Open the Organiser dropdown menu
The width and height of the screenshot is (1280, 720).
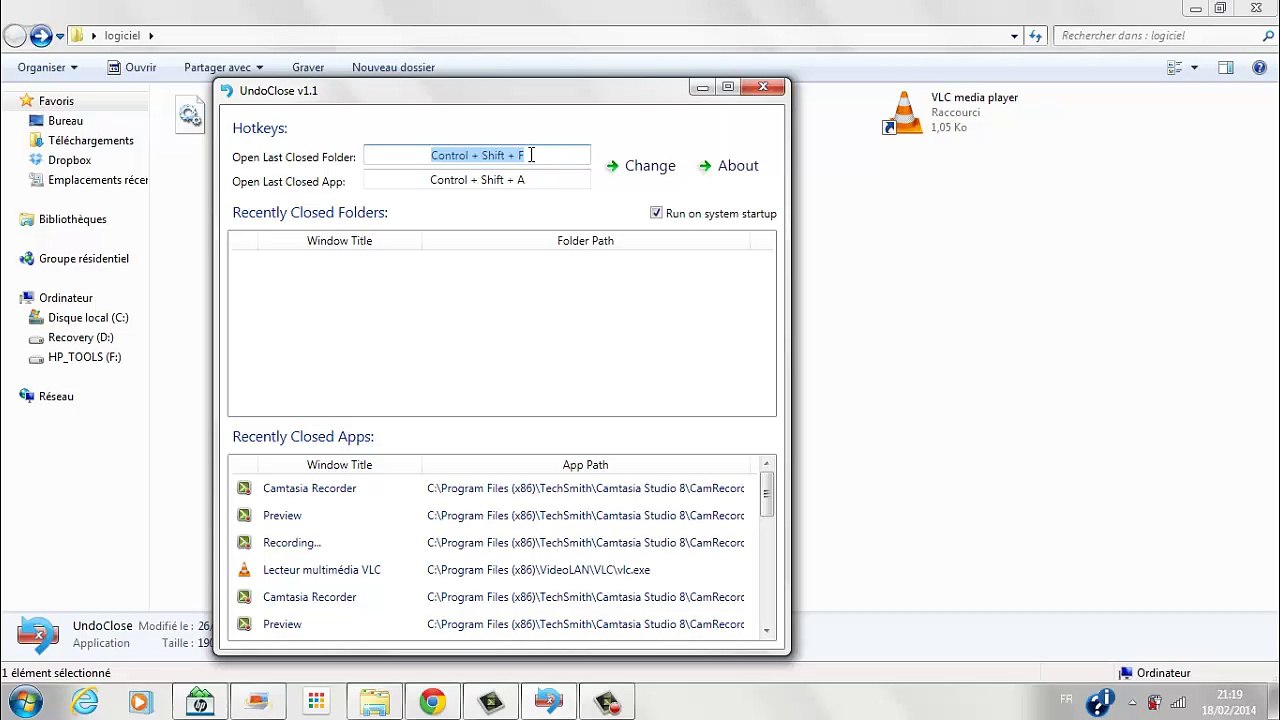pyautogui.click(x=47, y=67)
